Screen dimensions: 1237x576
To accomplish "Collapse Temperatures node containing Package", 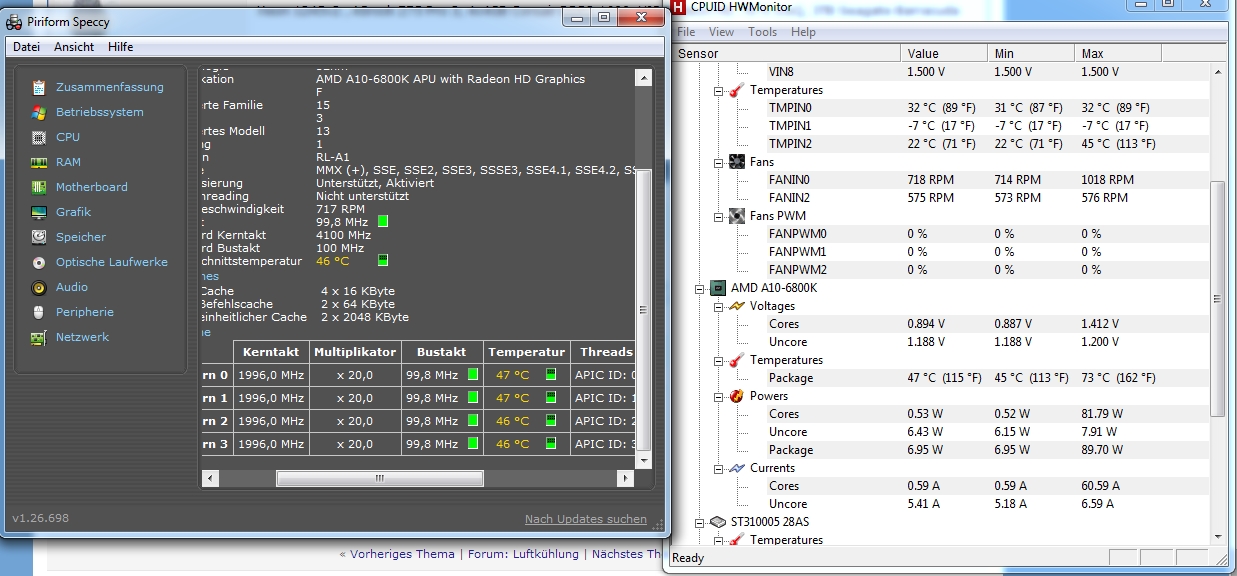I will tap(719, 360).
